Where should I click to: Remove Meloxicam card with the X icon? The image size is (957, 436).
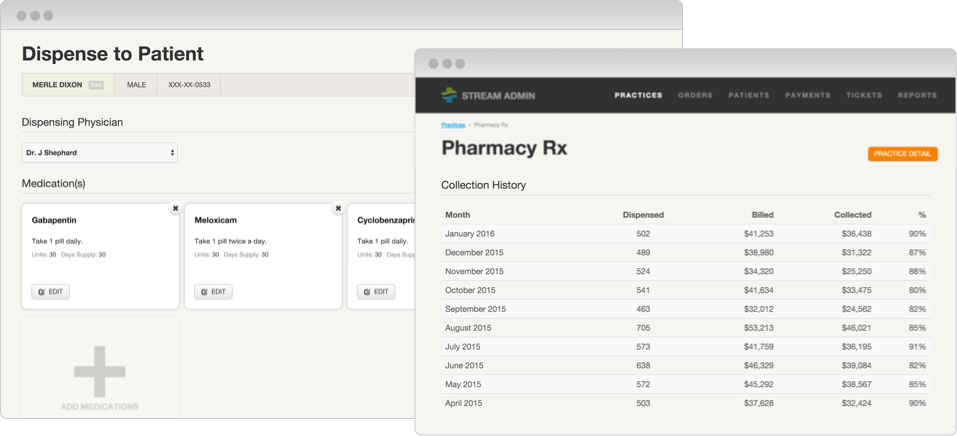(338, 208)
